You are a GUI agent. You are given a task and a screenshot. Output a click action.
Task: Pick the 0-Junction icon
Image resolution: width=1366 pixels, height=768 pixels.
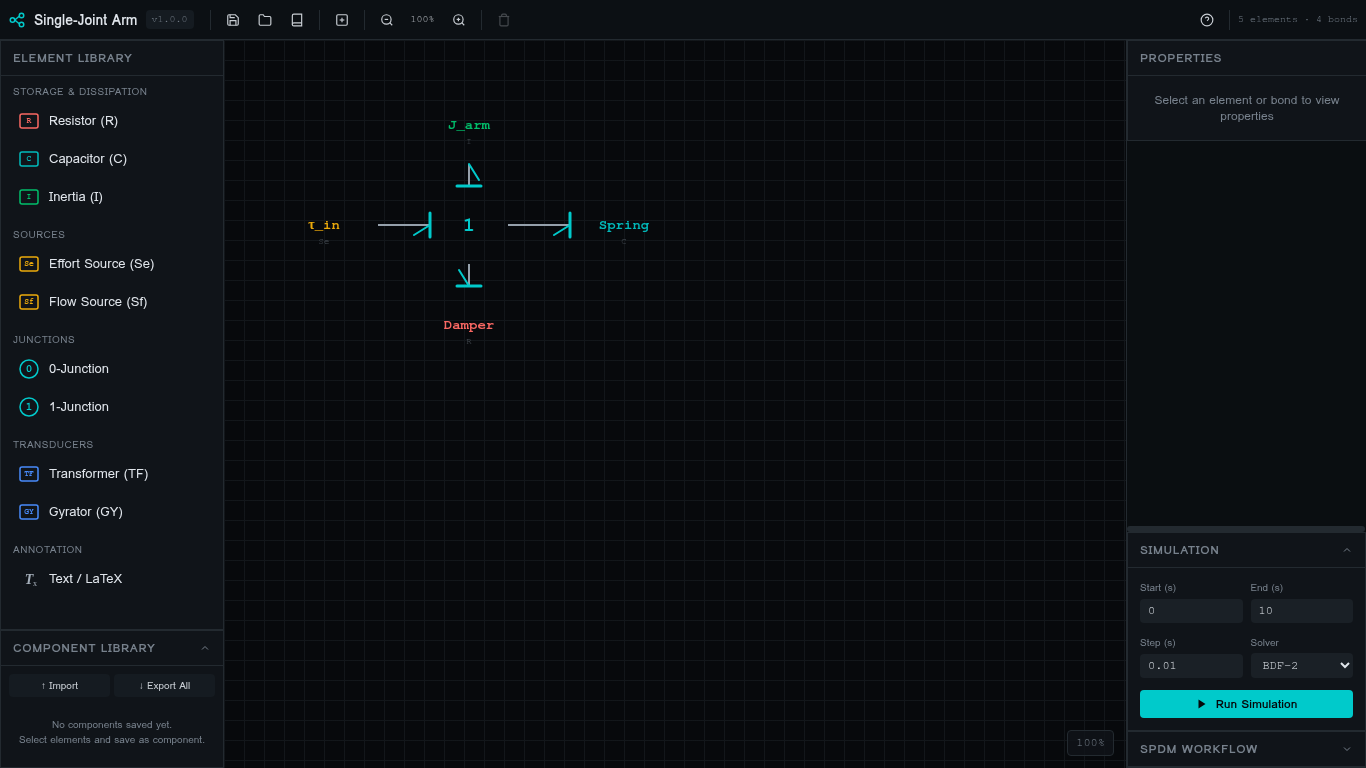[x=29, y=369]
